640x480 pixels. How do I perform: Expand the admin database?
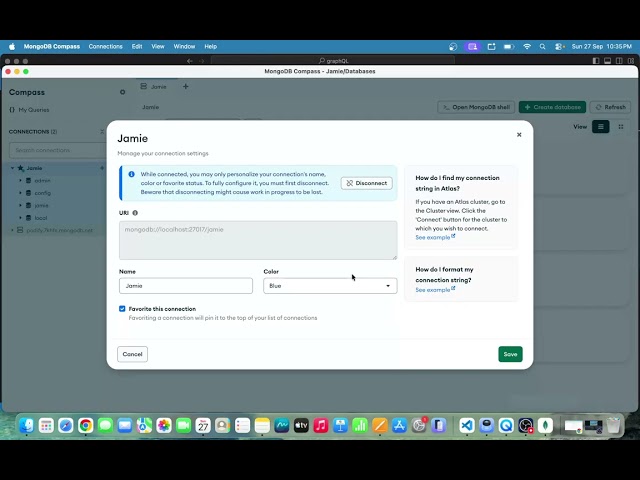pos(20,180)
